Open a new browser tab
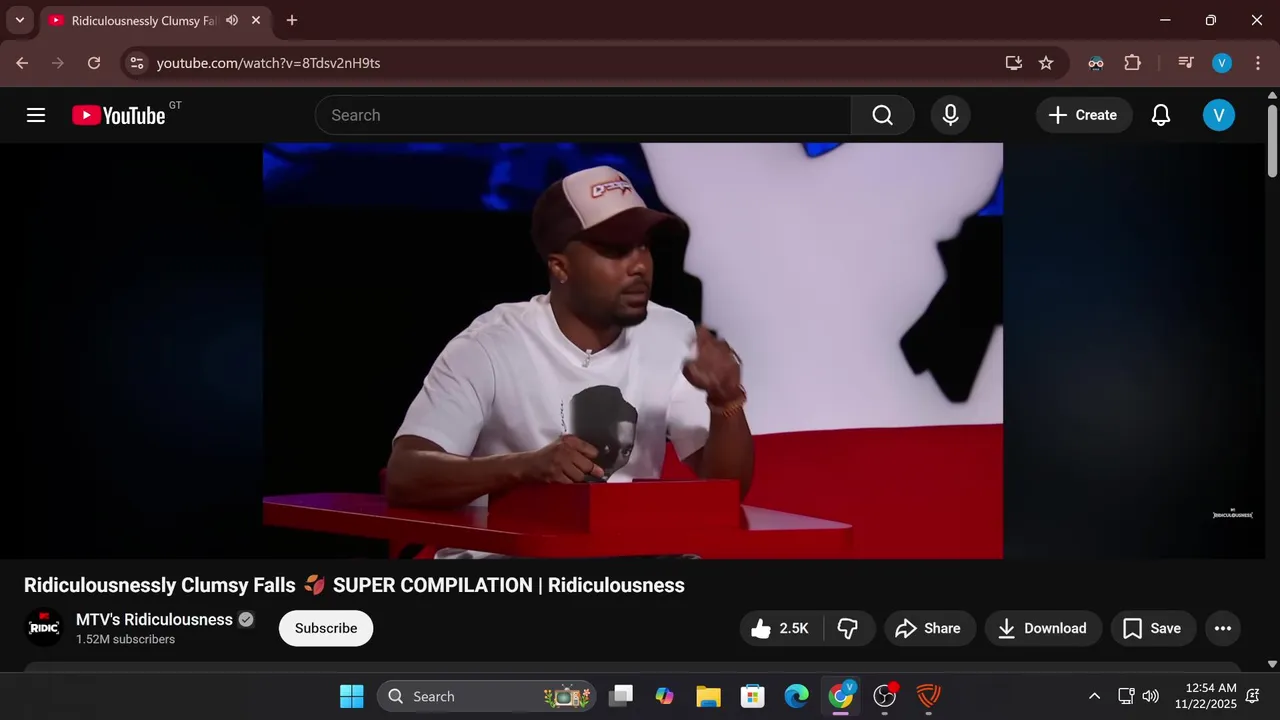This screenshot has width=1280, height=720. 292,20
